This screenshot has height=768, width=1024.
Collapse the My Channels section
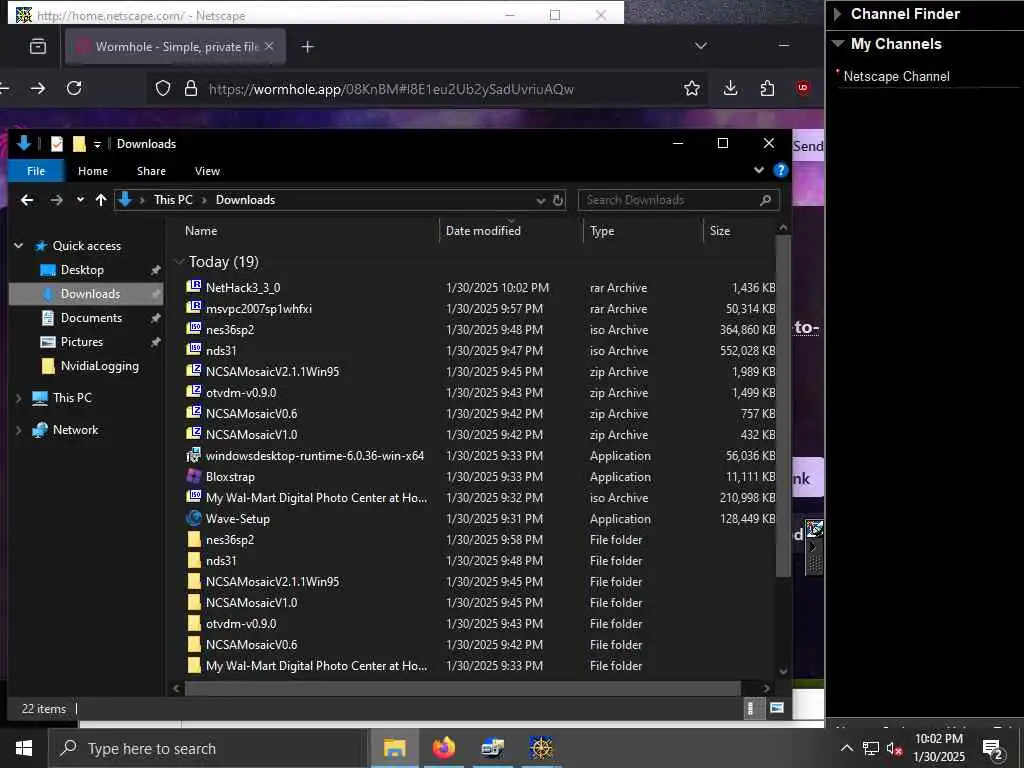pos(838,44)
